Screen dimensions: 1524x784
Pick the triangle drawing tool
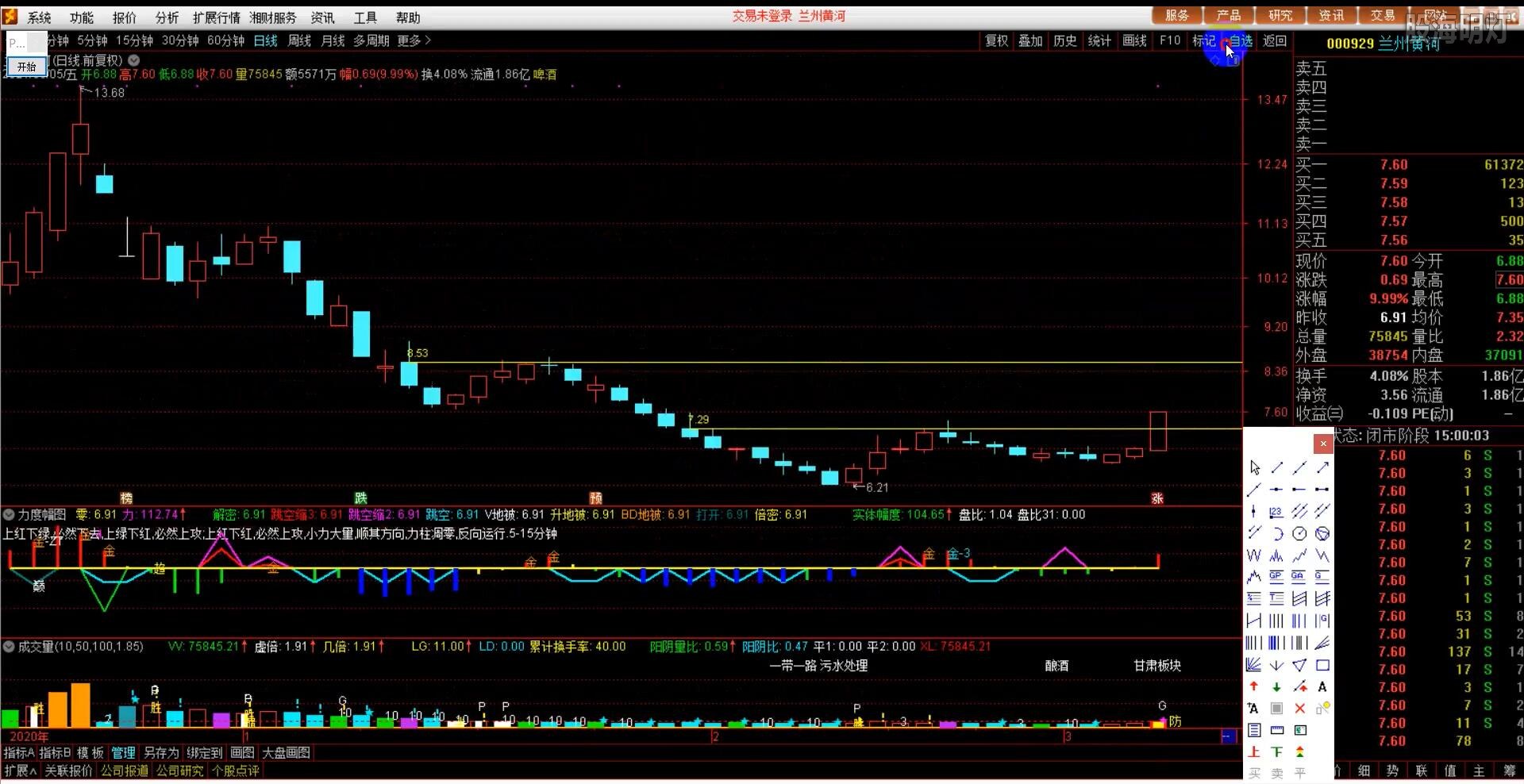pyautogui.click(x=1299, y=665)
